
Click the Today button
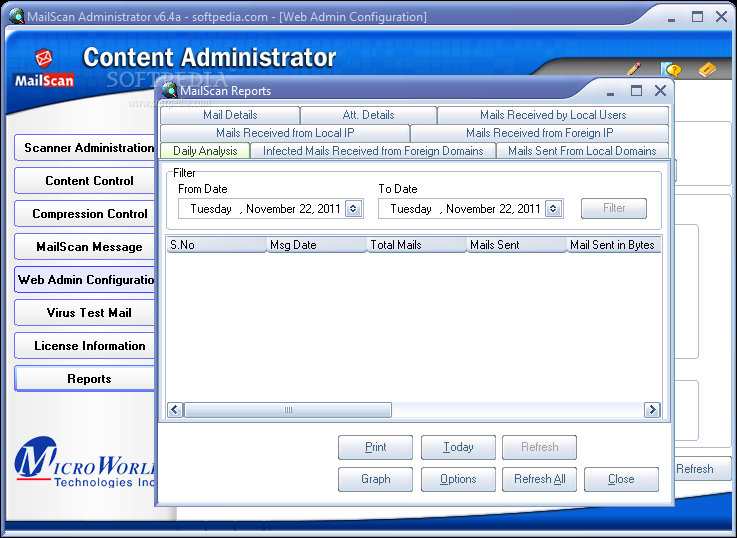coord(458,447)
